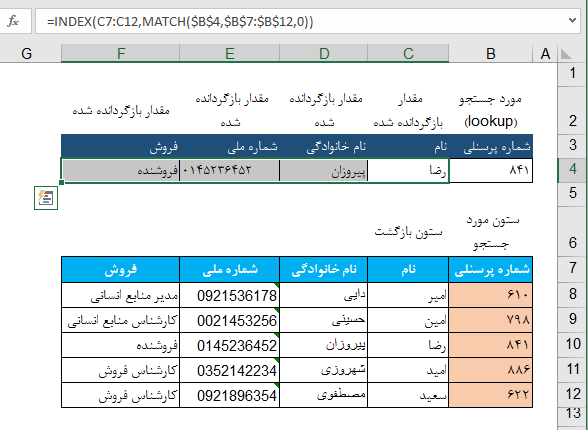Screen dimensions: 588x430
Task: Click blue table header نام خانوادگی
Action: click(324, 269)
